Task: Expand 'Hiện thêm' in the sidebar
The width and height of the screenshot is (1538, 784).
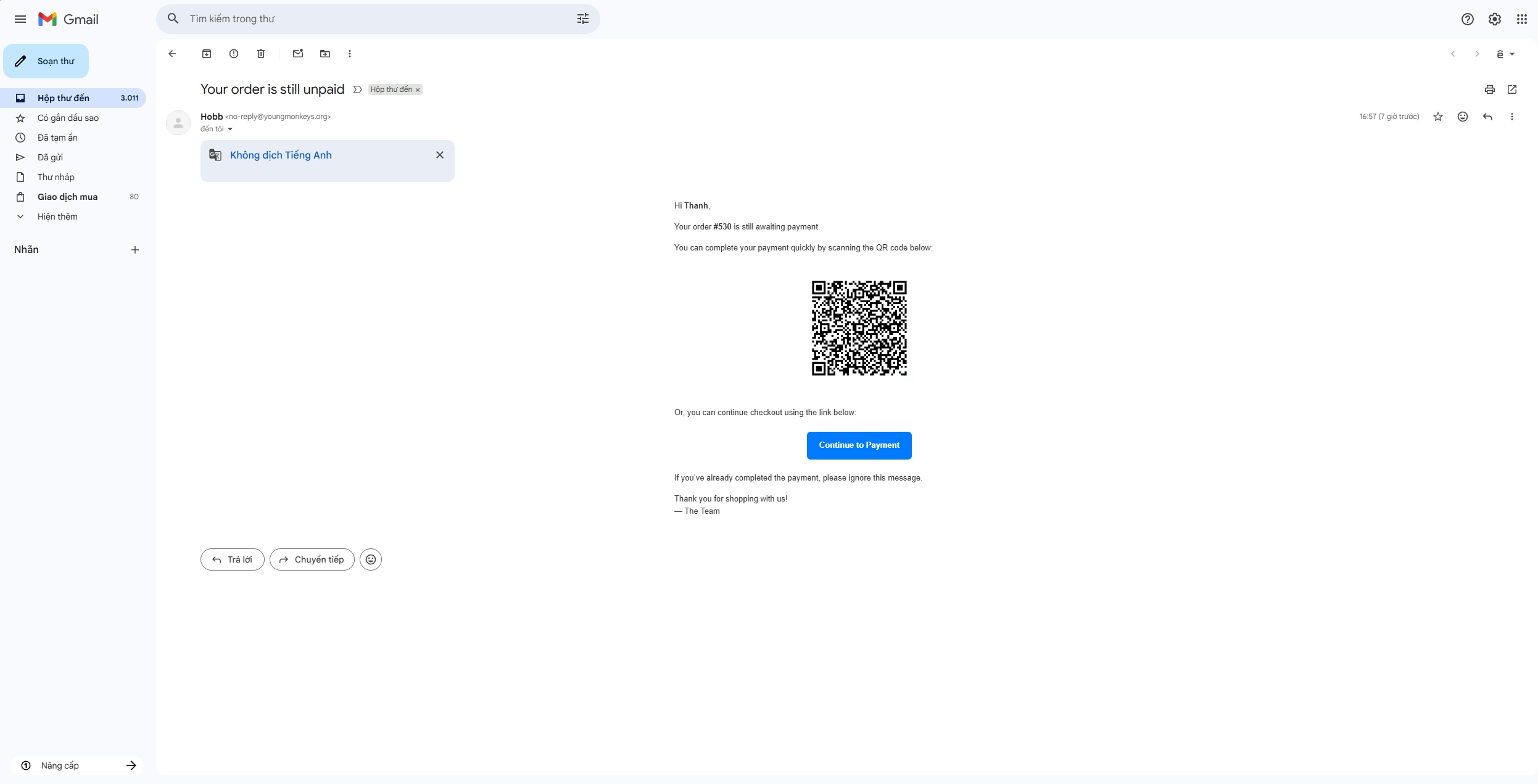Action: click(x=57, y=217)
